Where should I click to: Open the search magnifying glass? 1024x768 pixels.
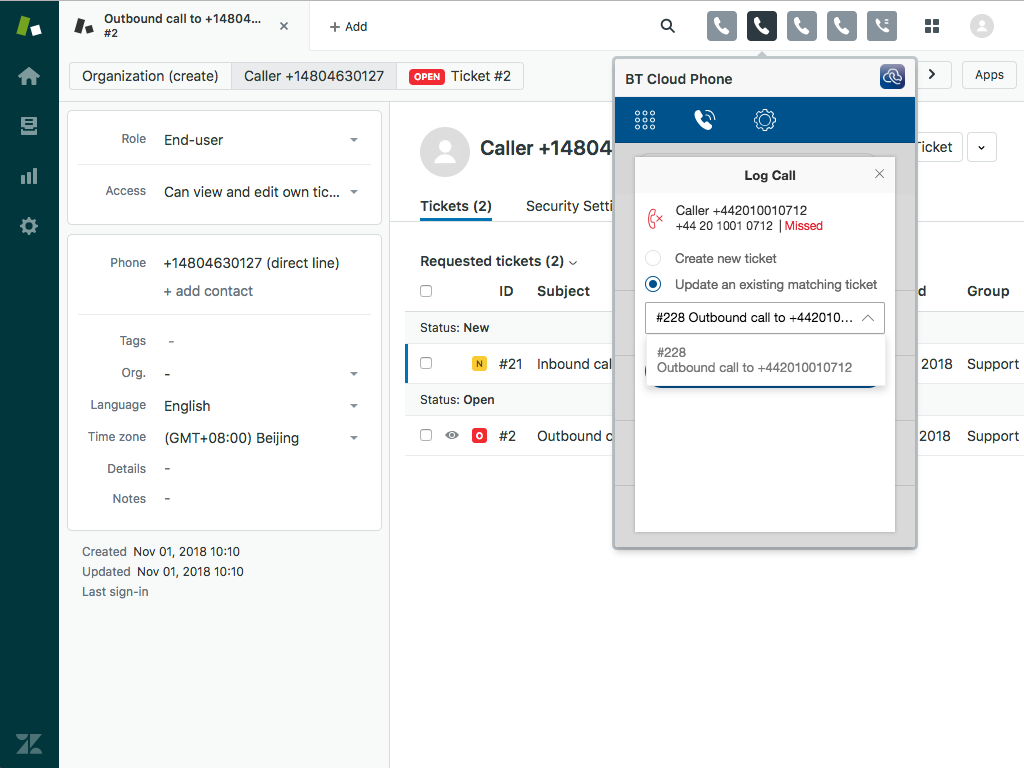[667, 26]
